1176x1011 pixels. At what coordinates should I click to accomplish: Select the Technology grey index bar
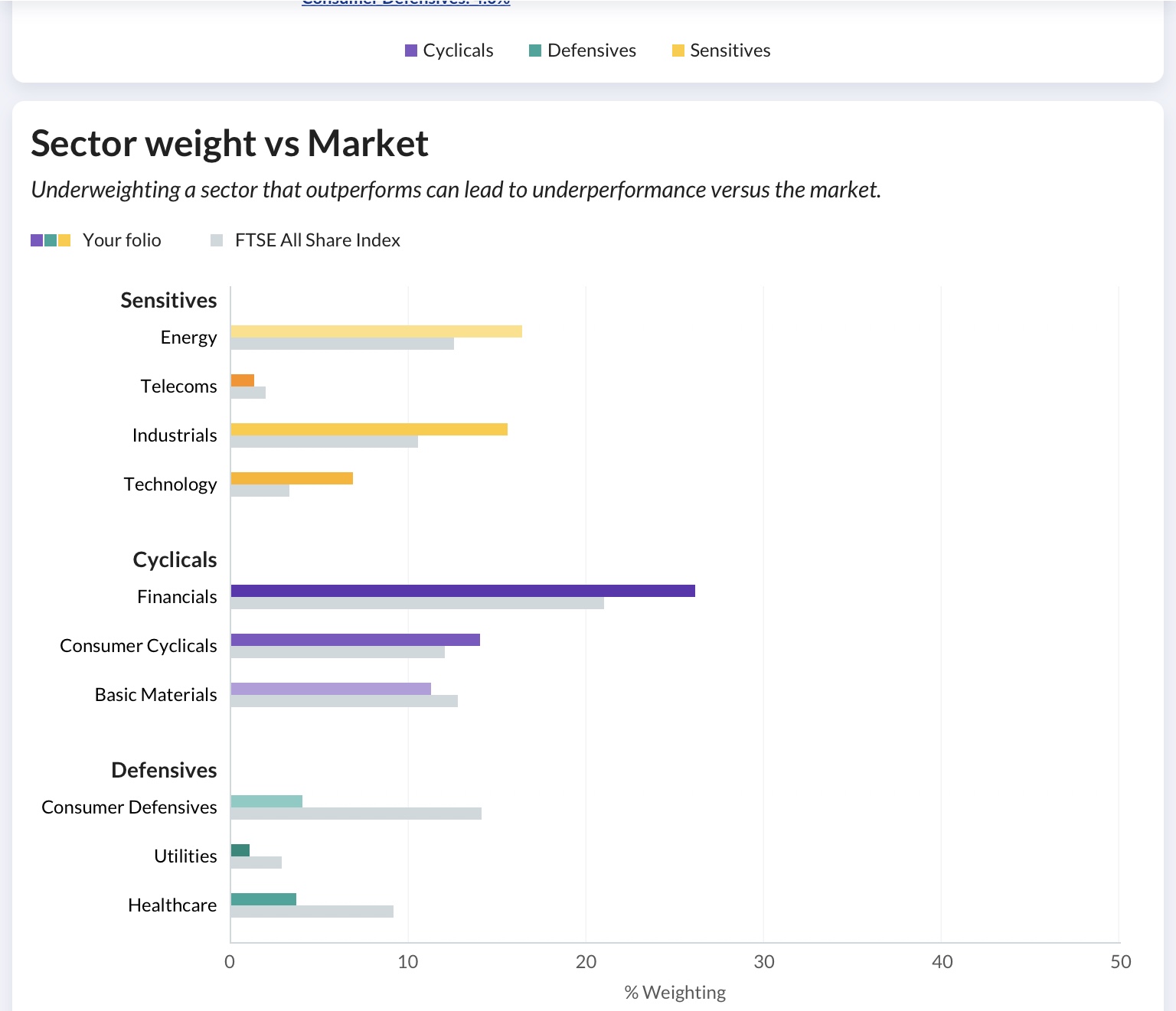click(x=260, y=491)
